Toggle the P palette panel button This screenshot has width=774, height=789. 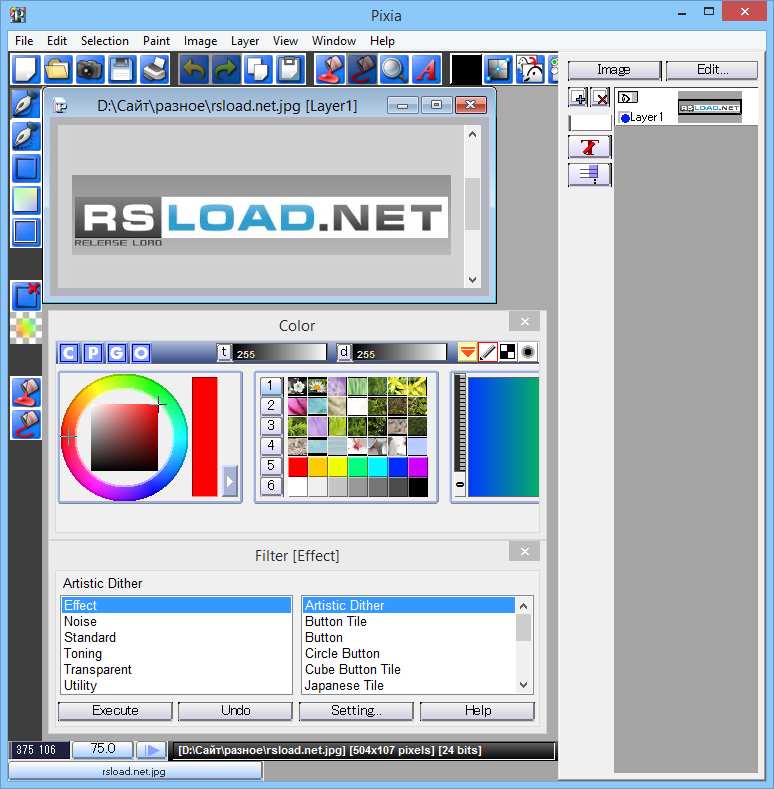coord(93,353)
